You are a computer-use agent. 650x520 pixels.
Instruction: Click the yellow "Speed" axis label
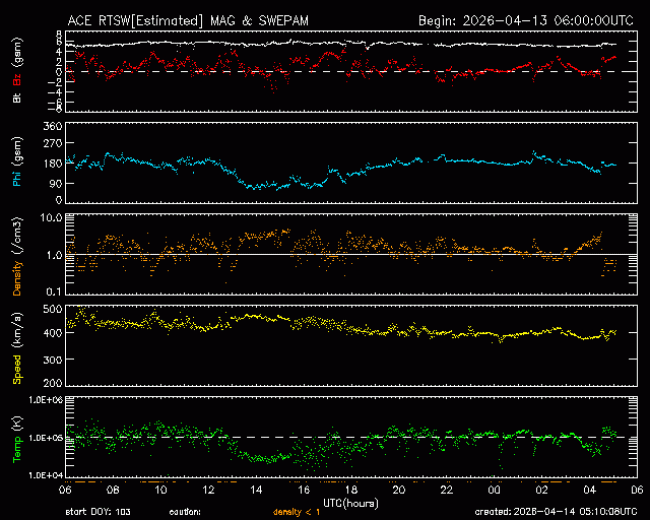17,369
